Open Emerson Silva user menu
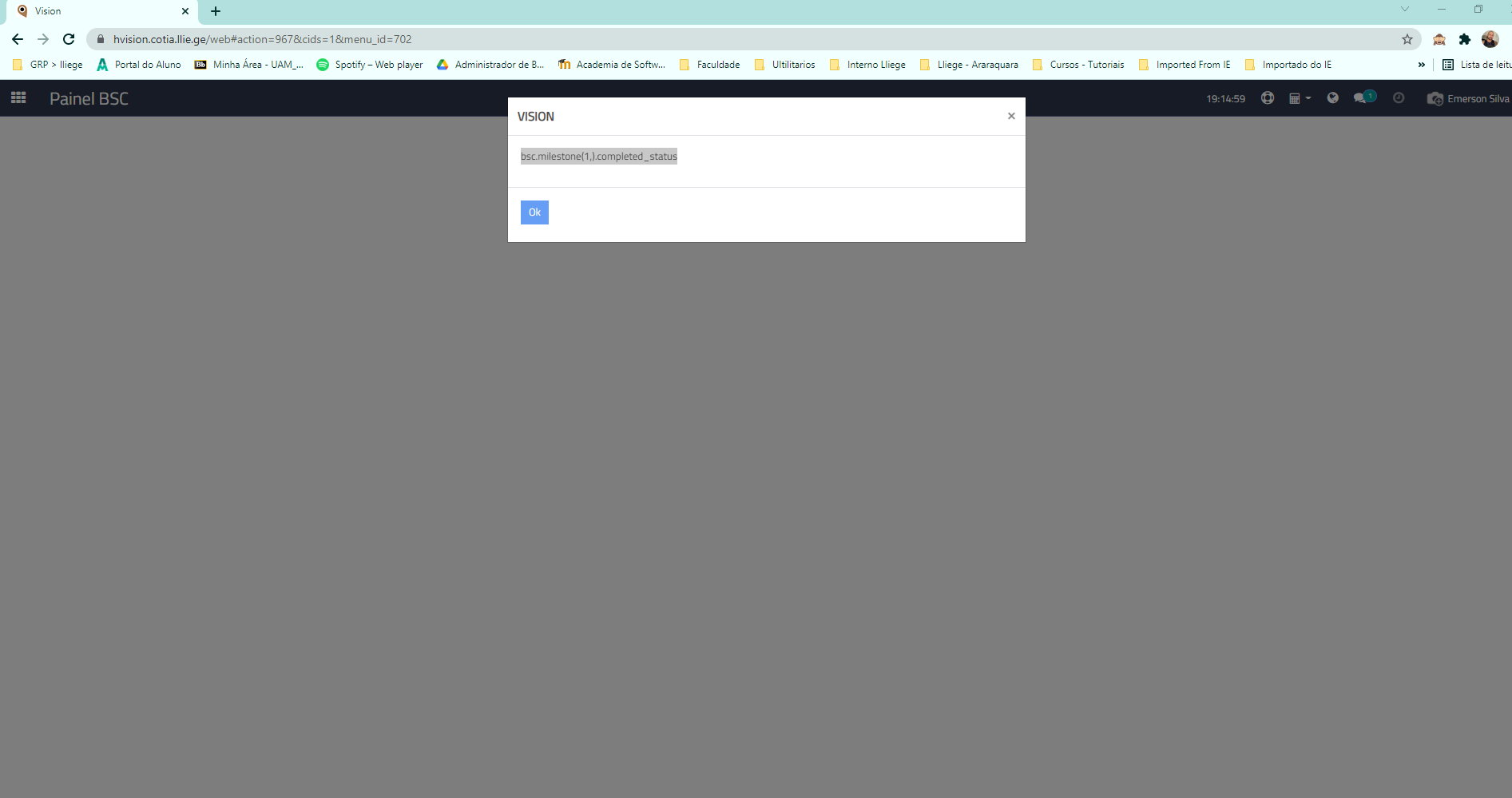1512x798 pixels. [x=1468, y=99]
